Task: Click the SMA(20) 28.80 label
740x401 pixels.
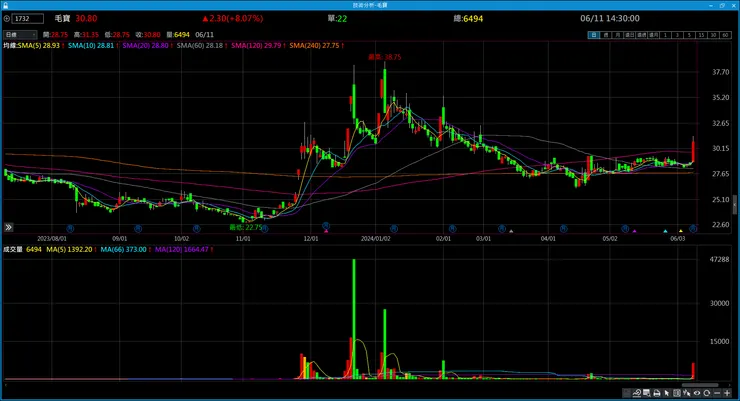Action: (x=145, y=45)
